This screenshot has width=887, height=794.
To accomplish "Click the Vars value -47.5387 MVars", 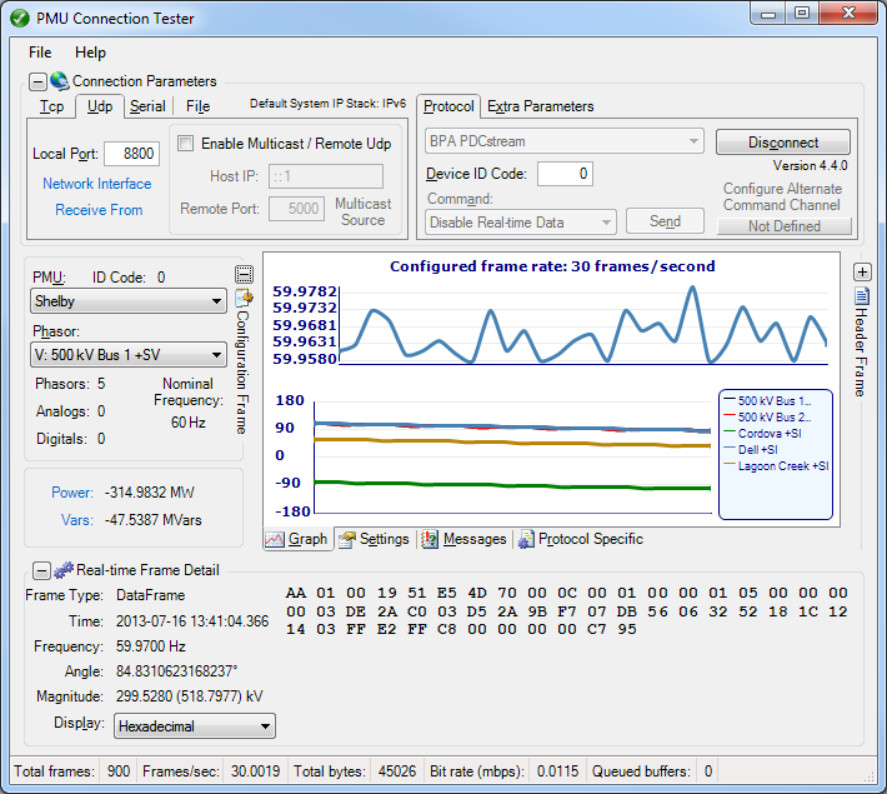I will pos(153,520).
